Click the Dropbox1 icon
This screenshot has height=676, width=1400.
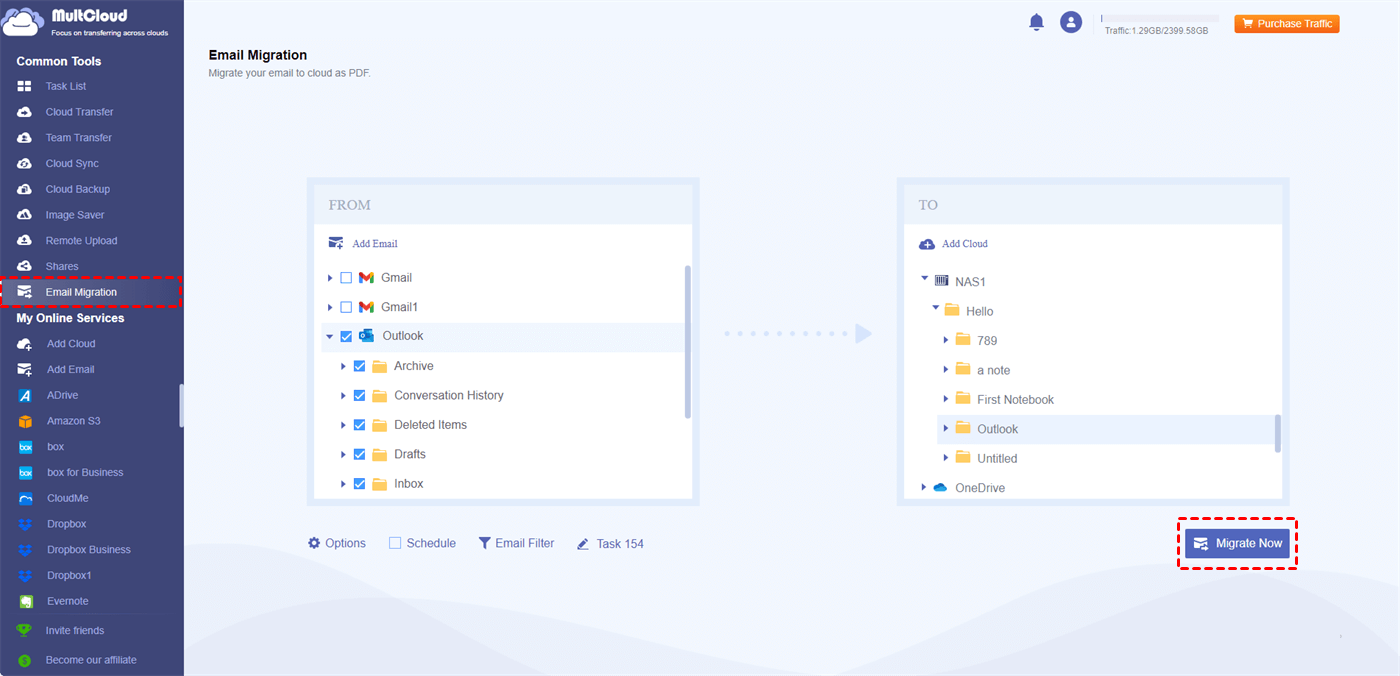pyautogui.click(x=25, y=575)
